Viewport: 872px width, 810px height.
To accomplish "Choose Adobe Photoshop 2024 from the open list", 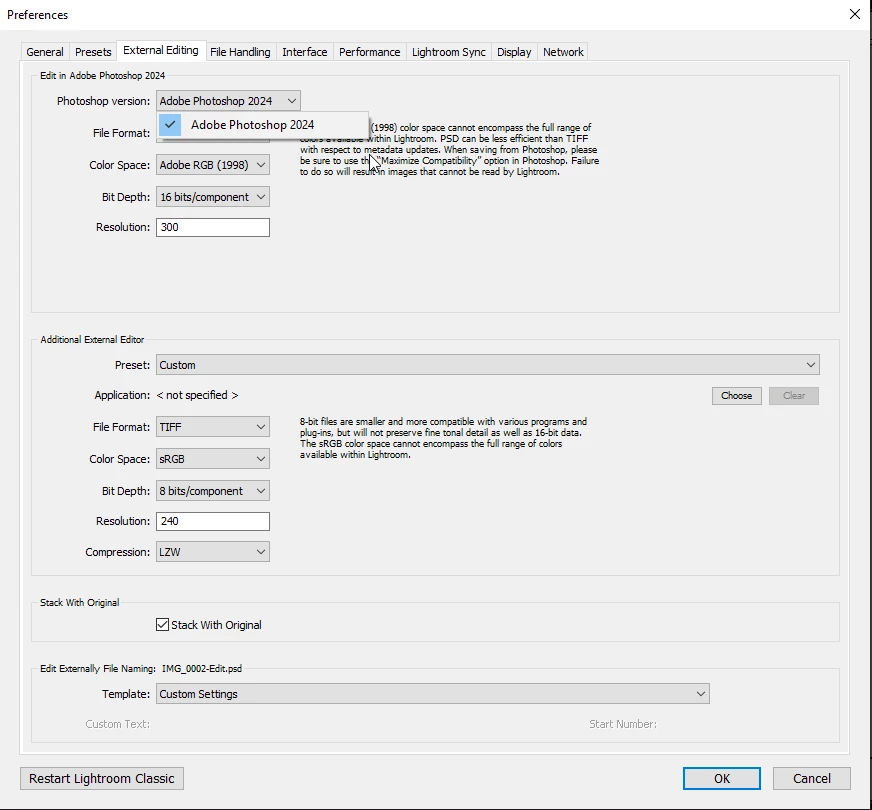I will click(262, 125).
